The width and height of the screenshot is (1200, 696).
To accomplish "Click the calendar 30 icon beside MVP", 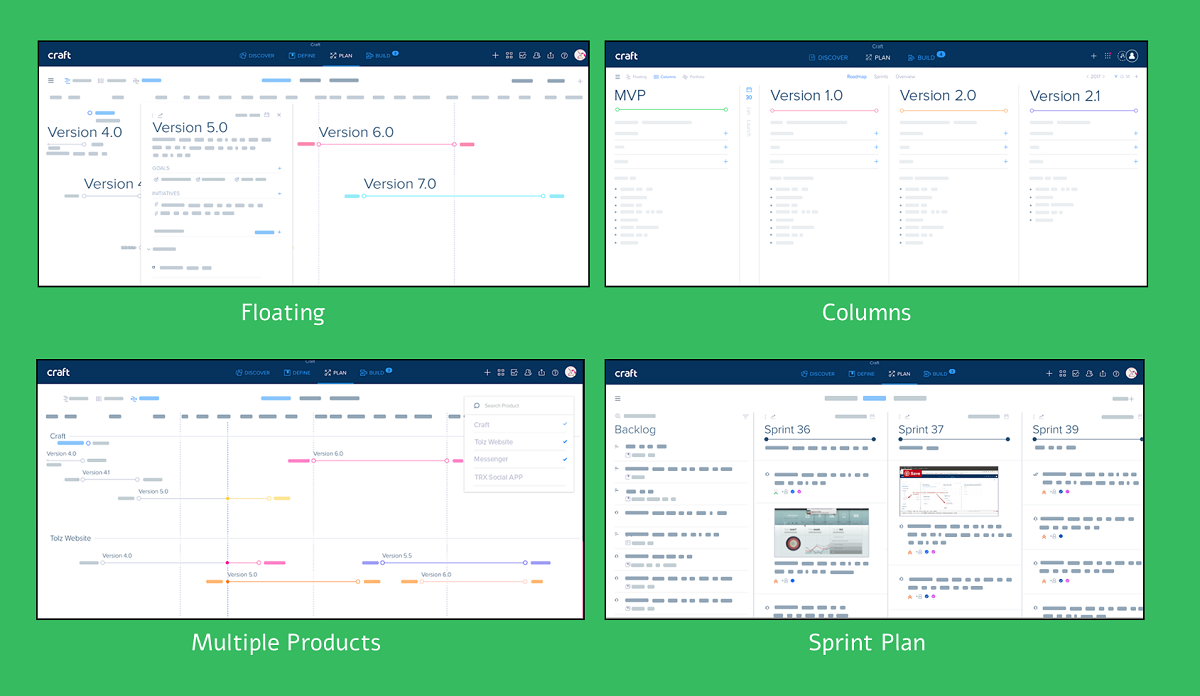I will [748, 94].
